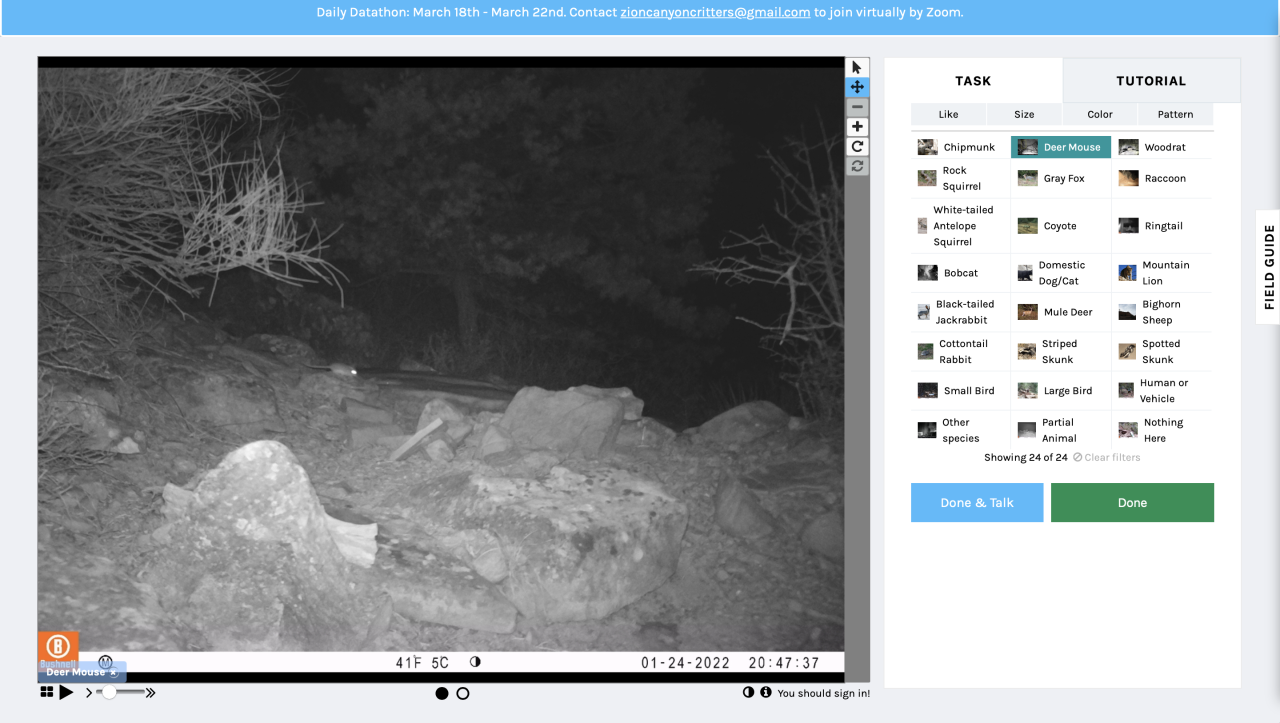Rotate the camera image
The image size is (1280, 723).
tap(857, 147)
